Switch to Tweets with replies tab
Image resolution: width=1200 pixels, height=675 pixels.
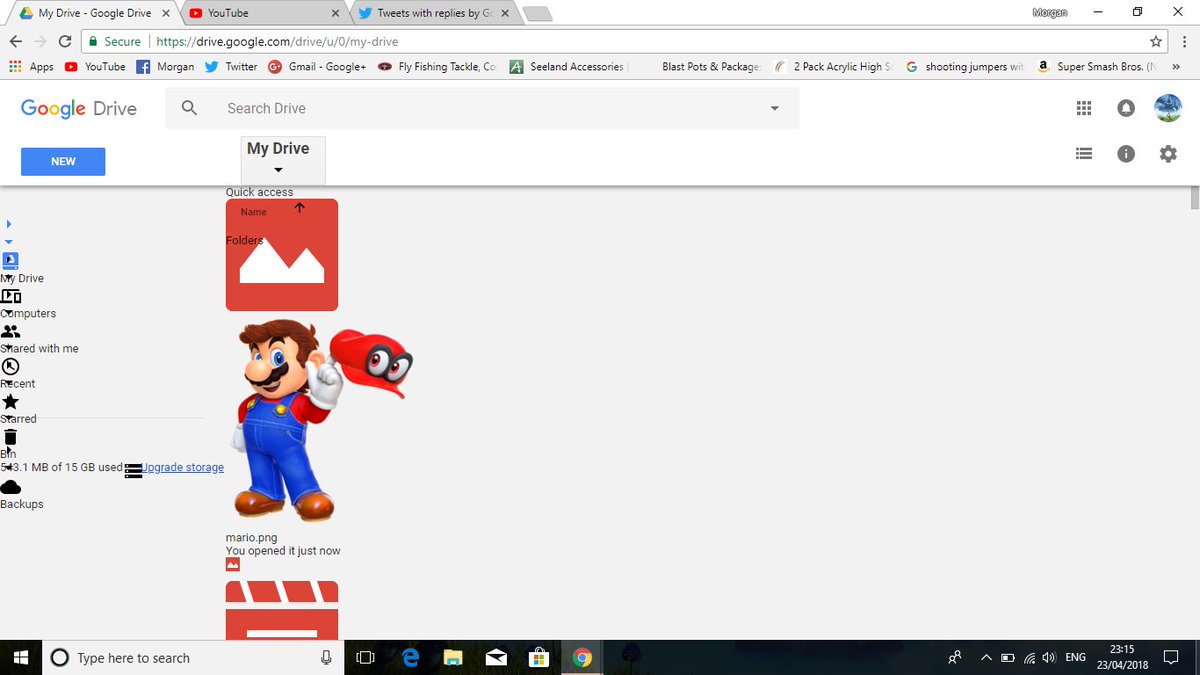(x=433, y=13)
